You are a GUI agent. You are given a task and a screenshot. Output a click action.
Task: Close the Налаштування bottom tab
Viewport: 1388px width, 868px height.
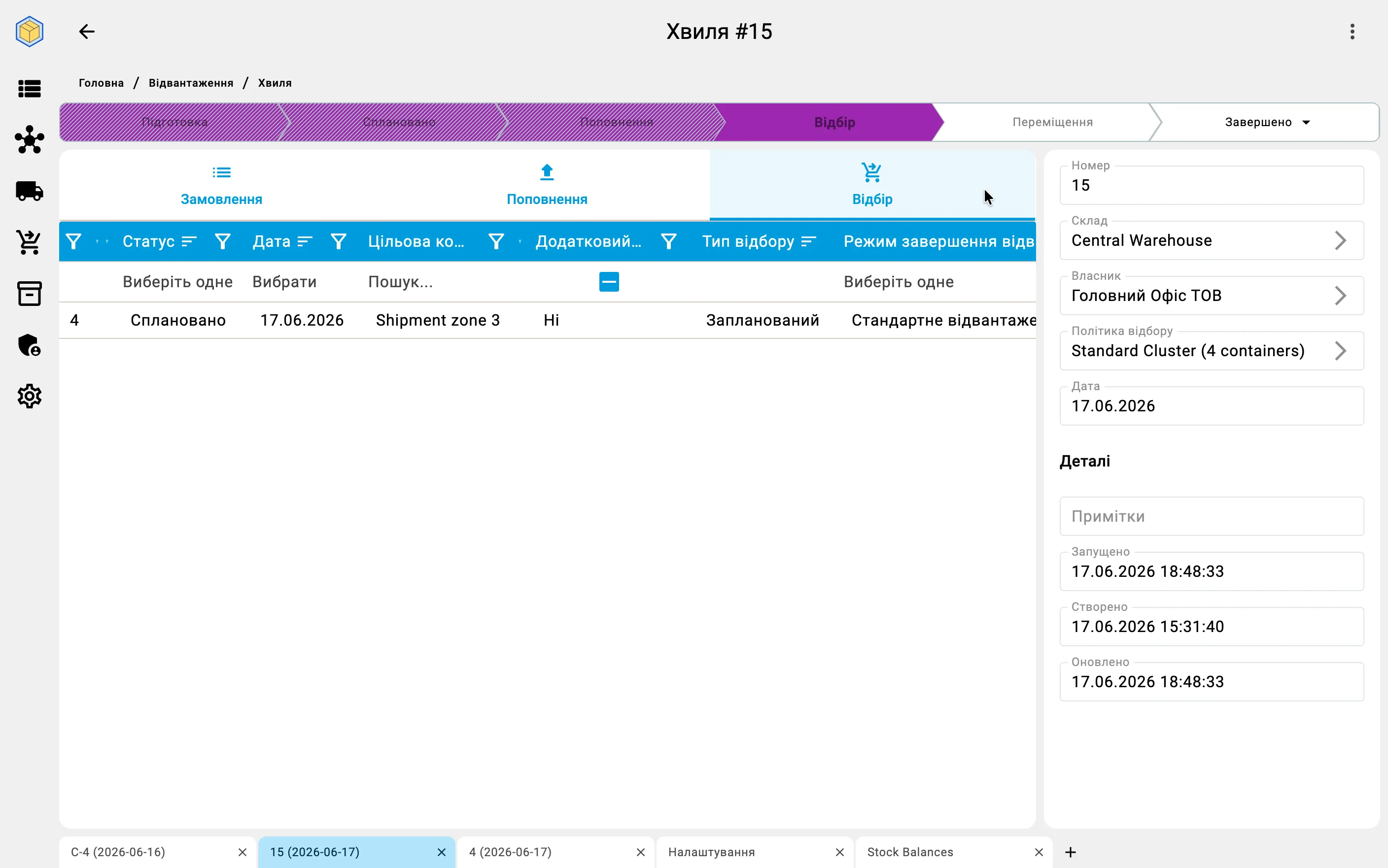pyautogui.click(x=839, y=853)
